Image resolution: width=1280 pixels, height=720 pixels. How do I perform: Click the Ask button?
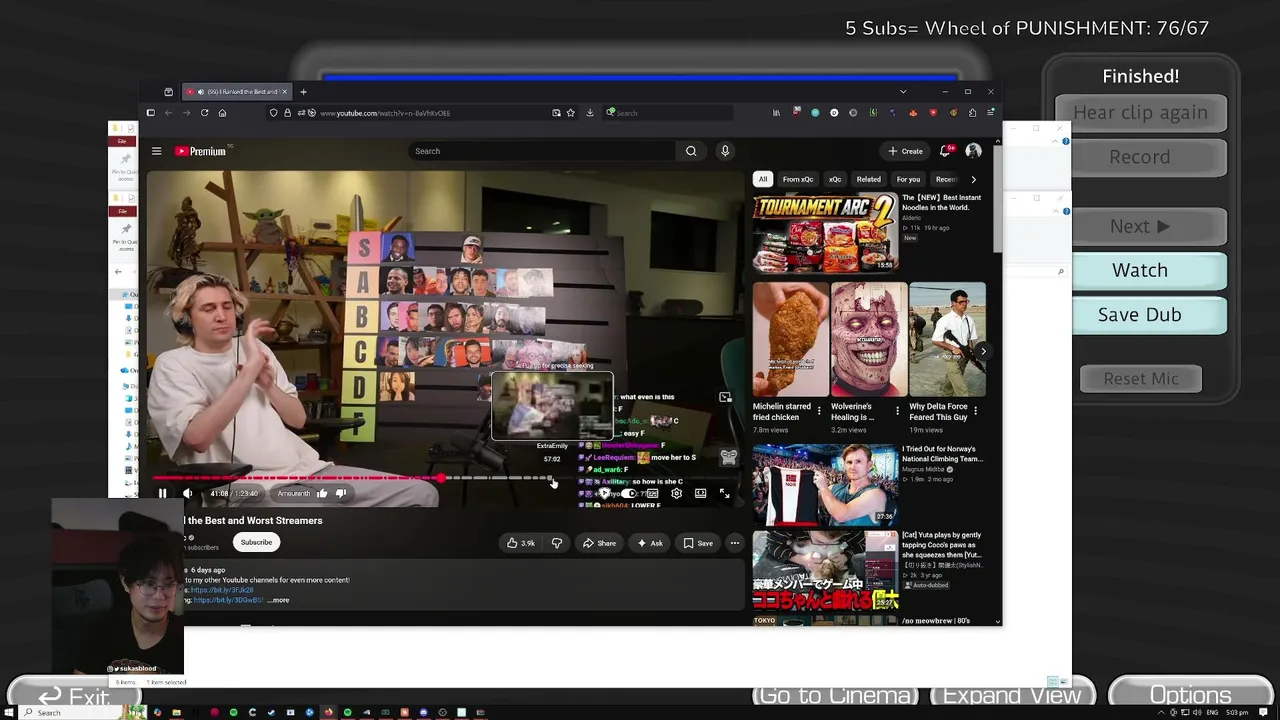pyautogui.click(x=649, y=543)
